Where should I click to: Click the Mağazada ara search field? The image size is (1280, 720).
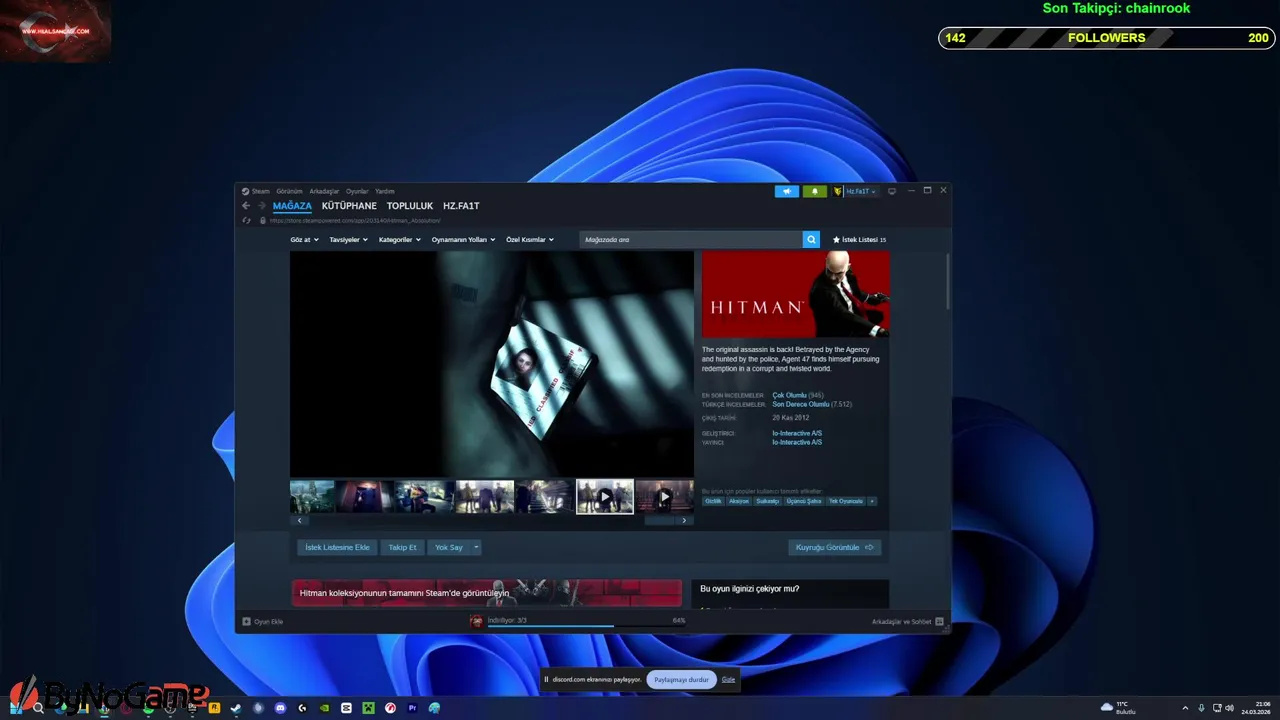point(691,240)
